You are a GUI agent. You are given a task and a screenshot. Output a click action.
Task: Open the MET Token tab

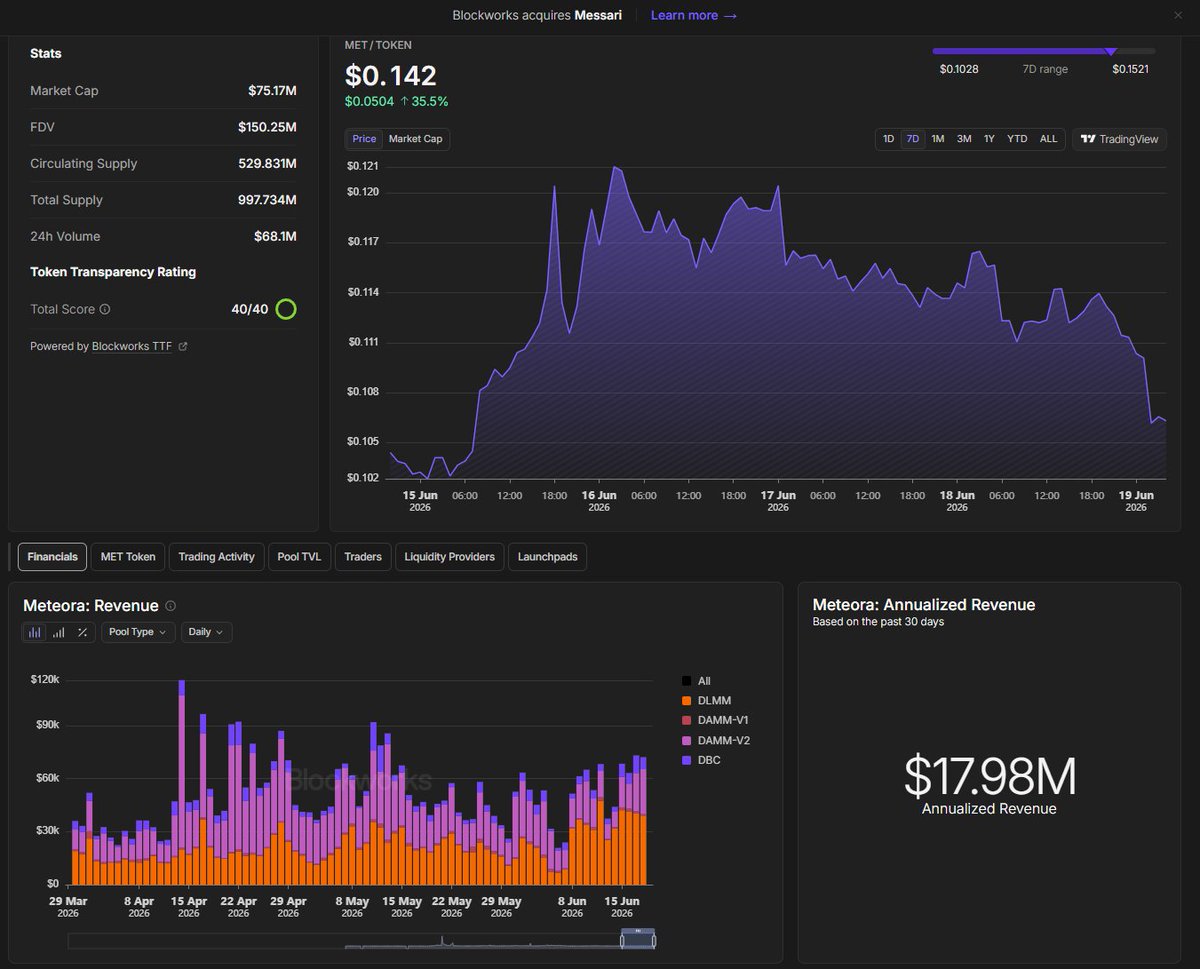coord(128,557)
